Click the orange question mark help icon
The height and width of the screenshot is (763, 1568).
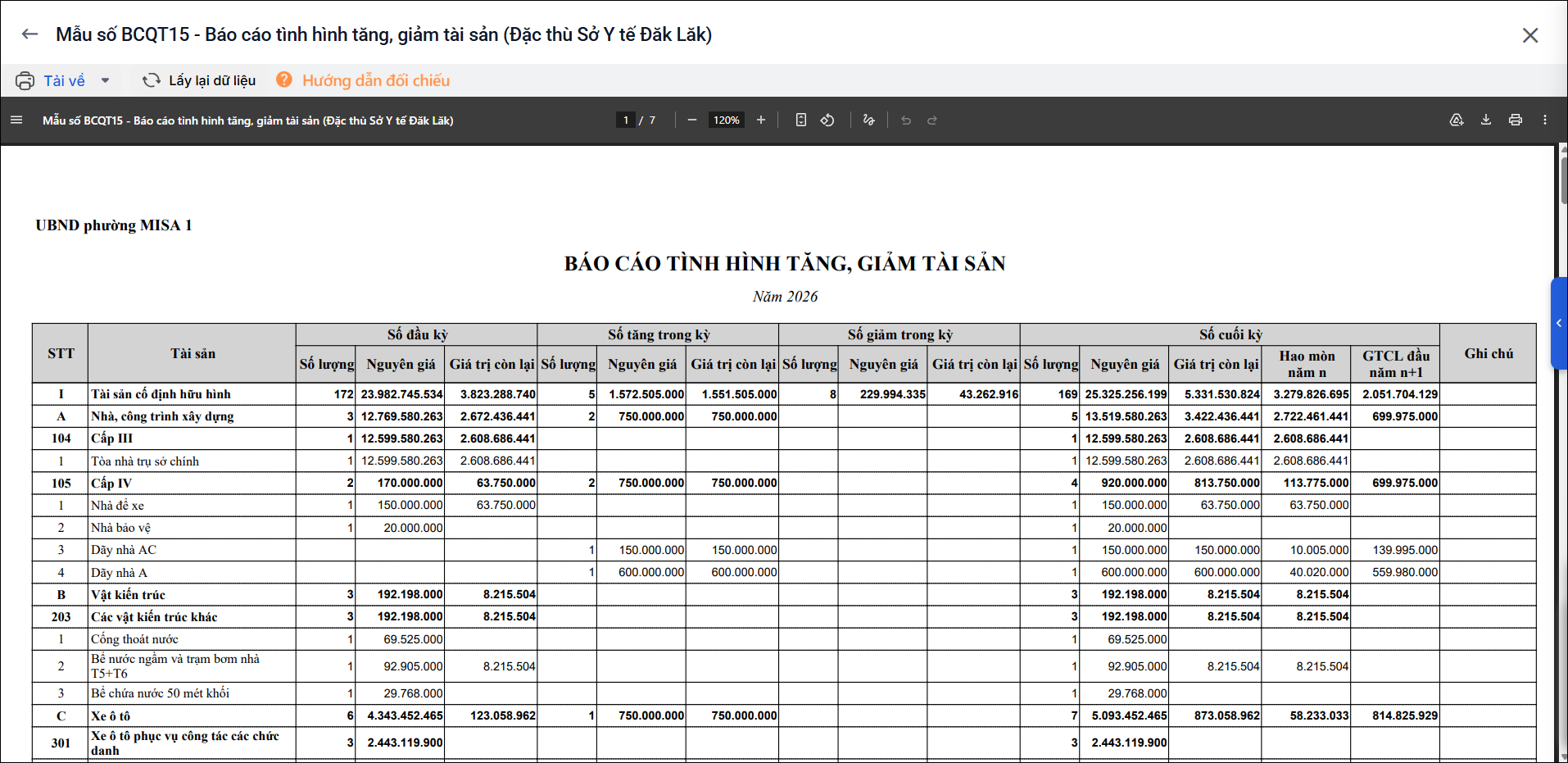(284, 79)
